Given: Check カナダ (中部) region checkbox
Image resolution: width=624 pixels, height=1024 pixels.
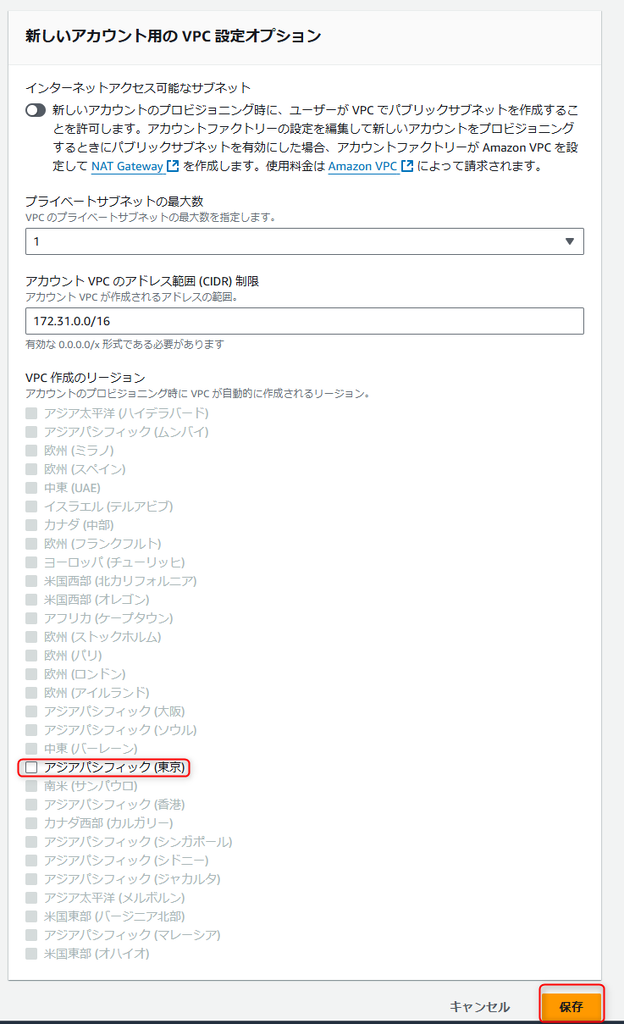Looking at the screenshot, I should (31, 525).
